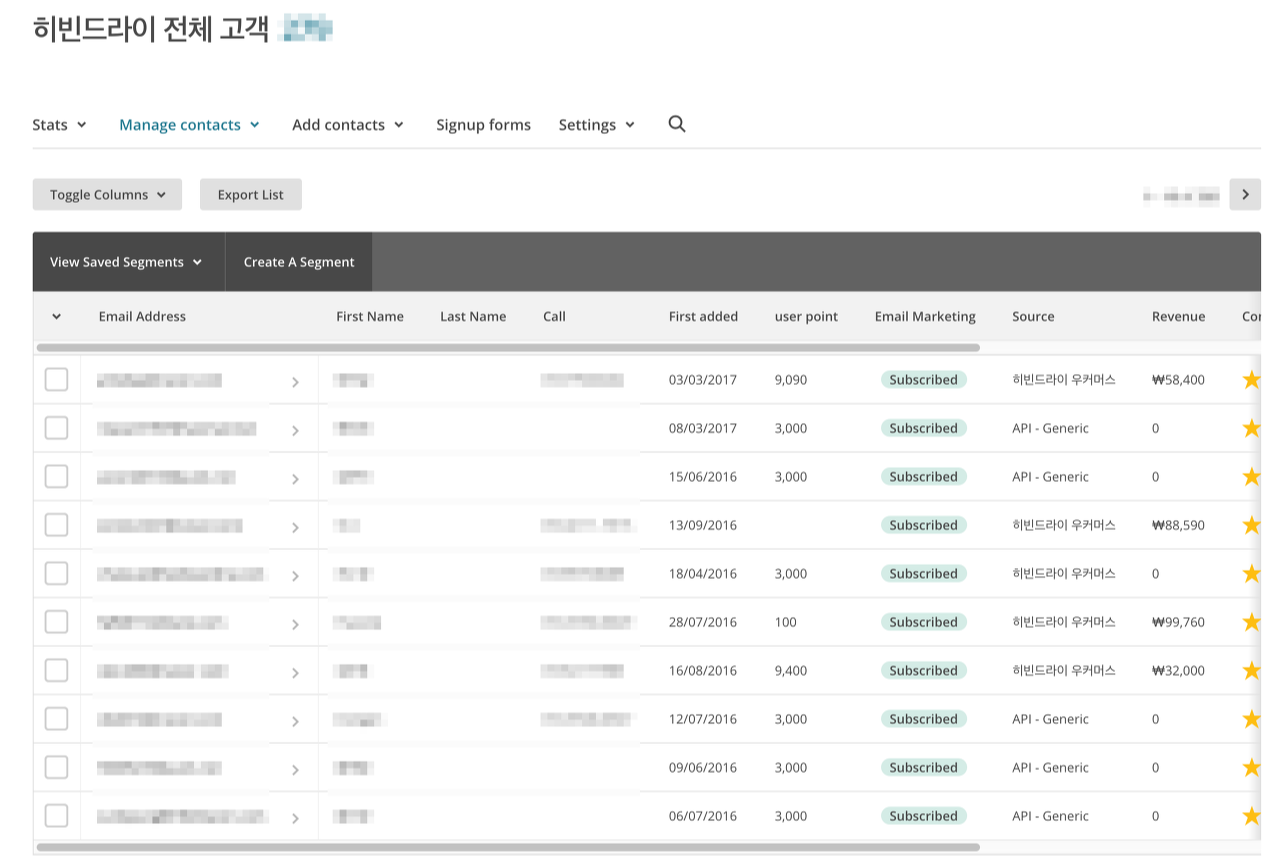
Task: Tick the checkbox in the 18/04/2016 row
Action: tap(57, 573)
